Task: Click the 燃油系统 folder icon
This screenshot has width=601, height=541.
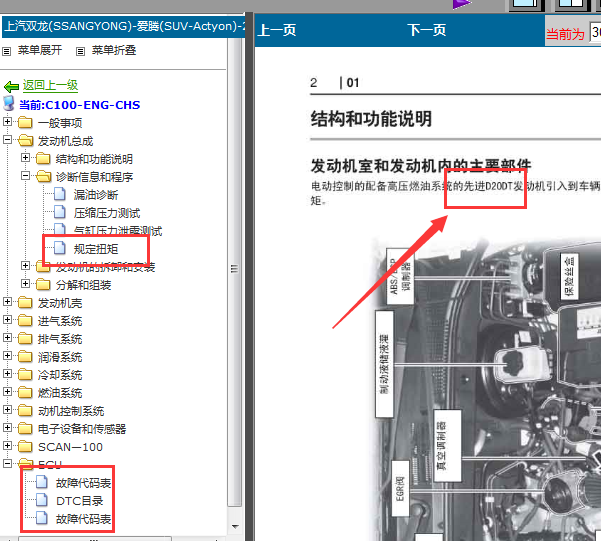Action: pos(25,392)
